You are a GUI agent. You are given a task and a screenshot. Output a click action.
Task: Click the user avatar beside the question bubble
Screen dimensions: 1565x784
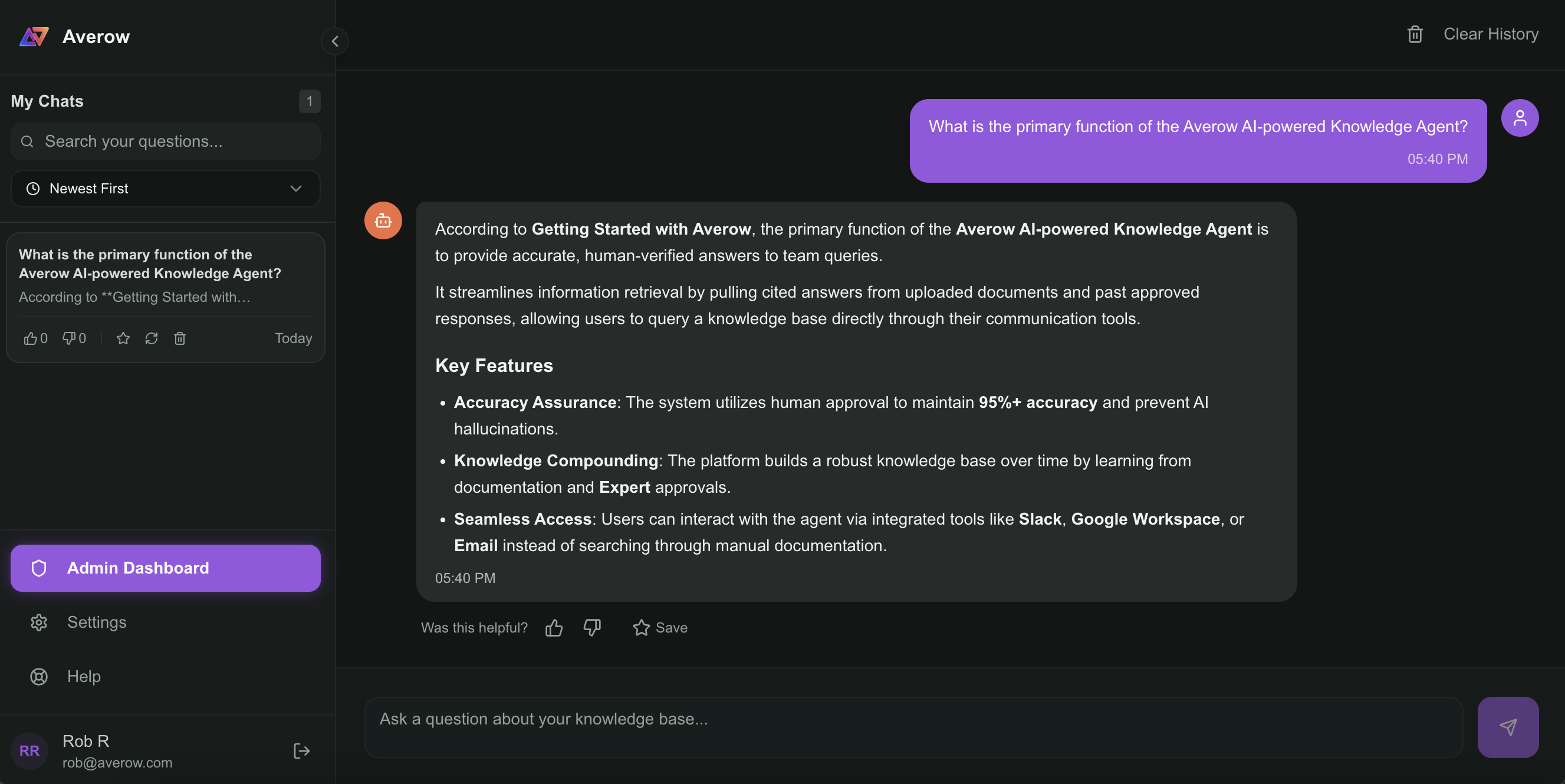pos(1521,117)
